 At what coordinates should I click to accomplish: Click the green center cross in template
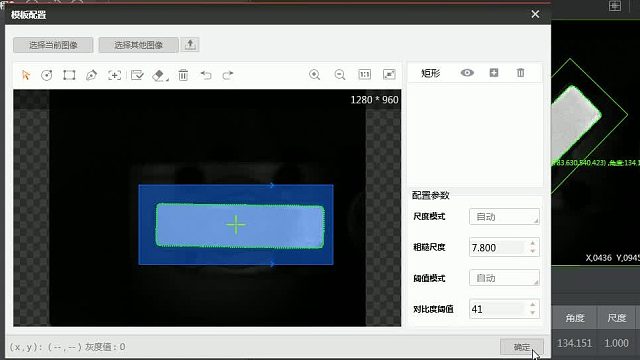coord(236,224)
